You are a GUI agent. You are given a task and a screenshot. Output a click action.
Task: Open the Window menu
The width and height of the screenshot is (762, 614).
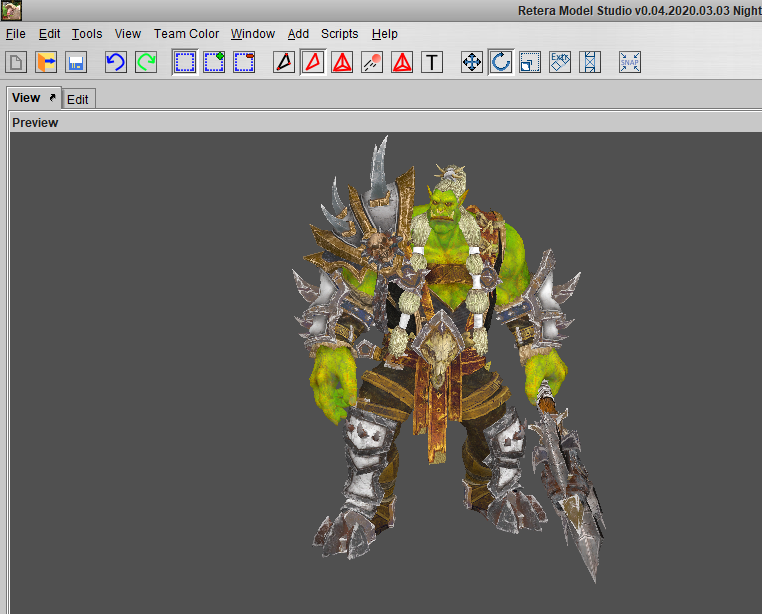pyautogui.click(x=253, y=34)
